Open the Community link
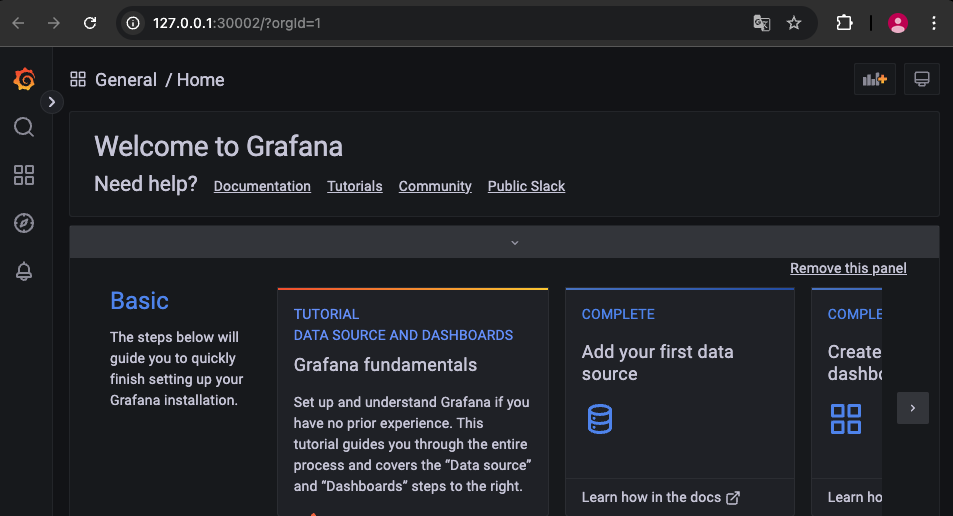953x516 pixels. [x=435, y=186]
